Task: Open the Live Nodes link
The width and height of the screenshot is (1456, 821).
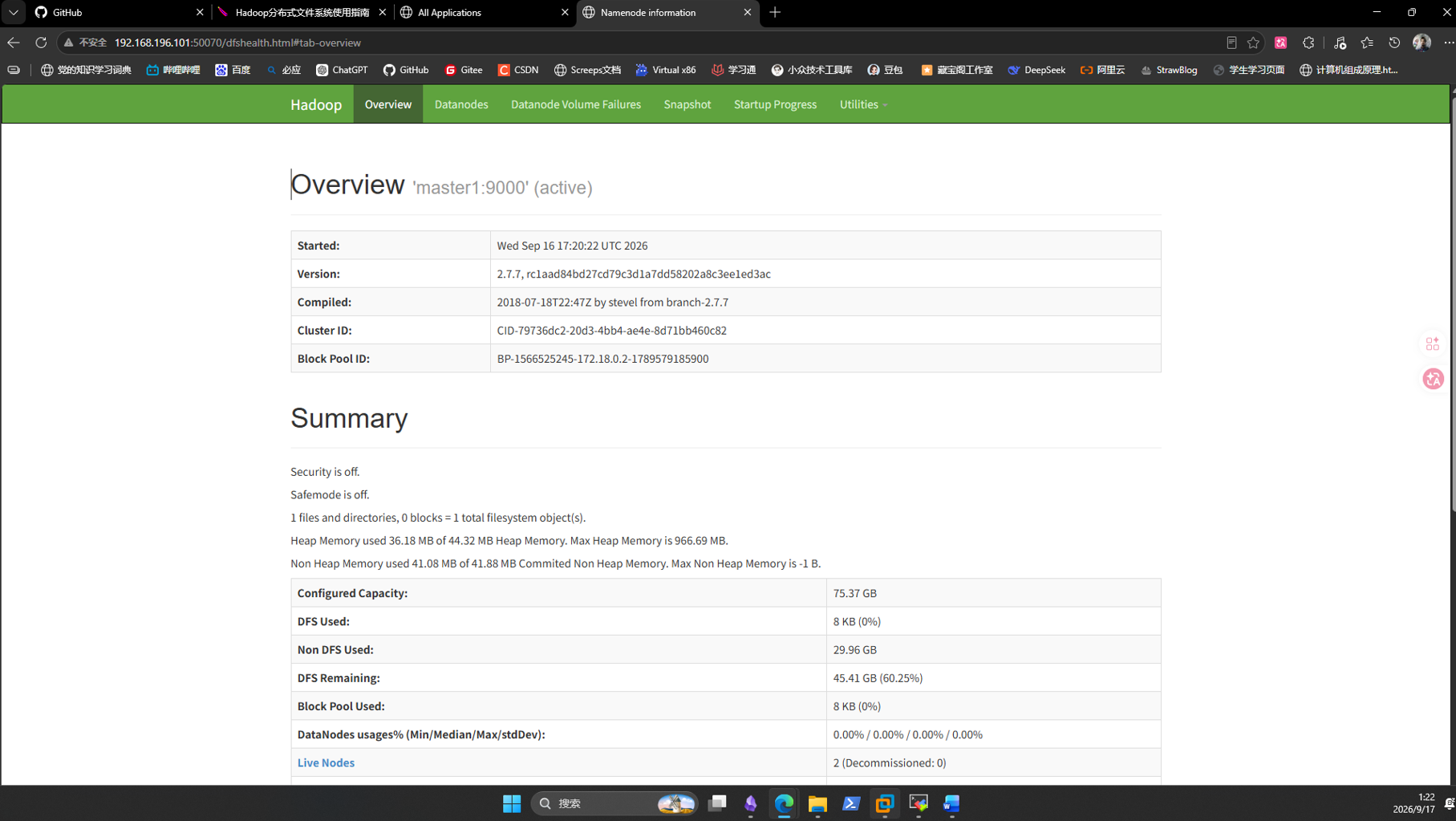Action: coord(326,762)
